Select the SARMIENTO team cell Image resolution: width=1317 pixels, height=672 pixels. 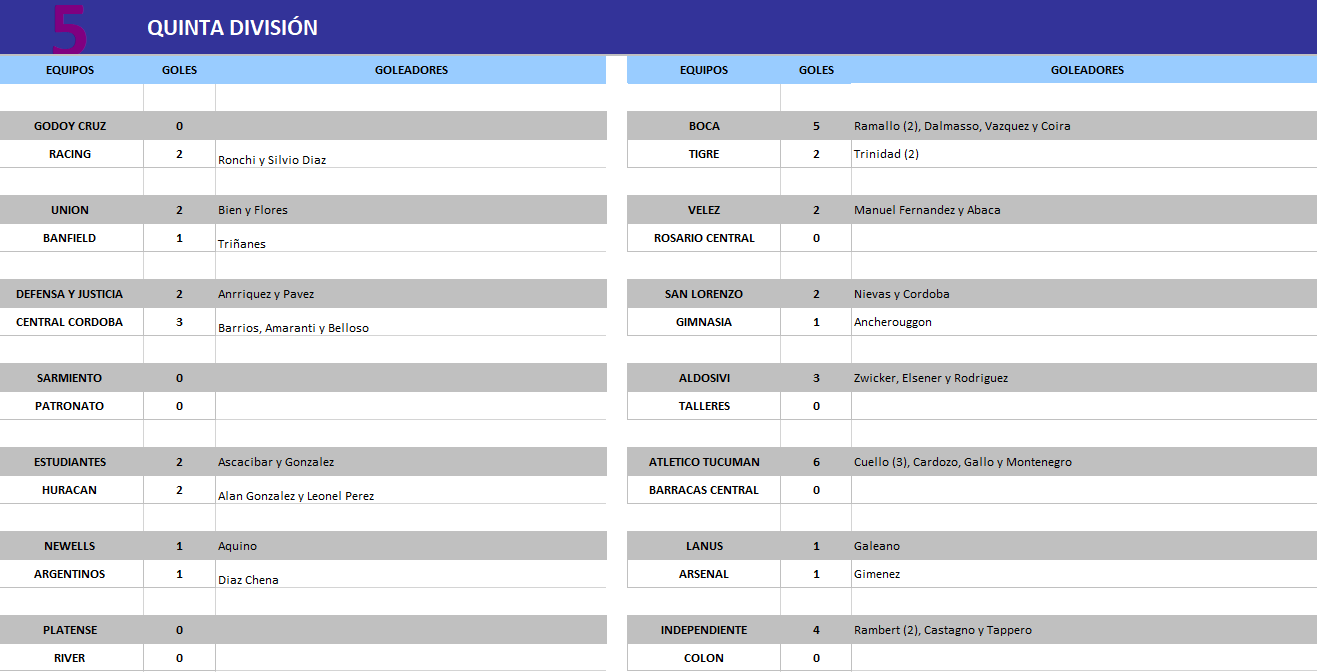[x=71, y=378]
